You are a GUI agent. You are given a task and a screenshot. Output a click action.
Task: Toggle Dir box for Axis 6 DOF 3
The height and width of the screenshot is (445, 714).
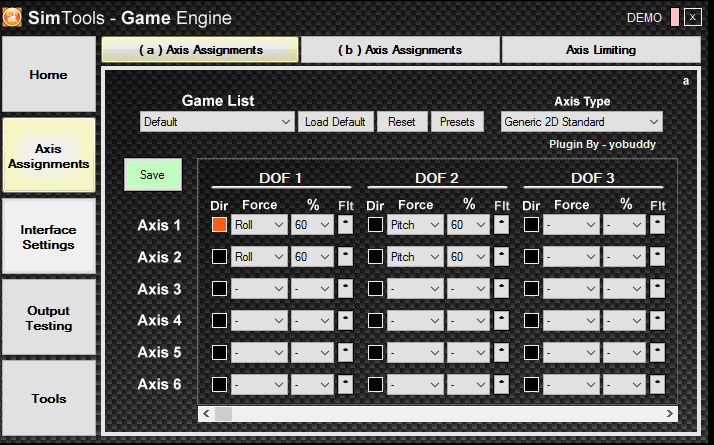[x=531, y=384]
